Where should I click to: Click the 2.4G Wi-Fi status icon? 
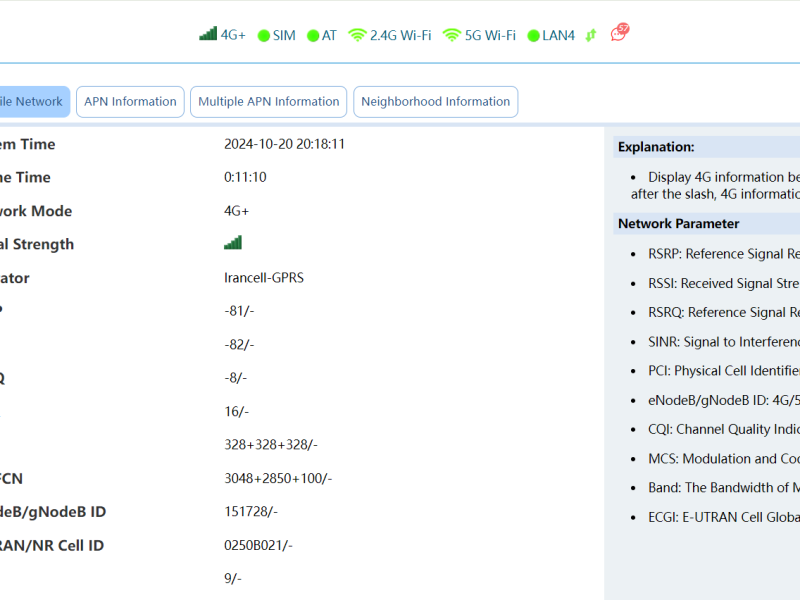coord(357,35)
